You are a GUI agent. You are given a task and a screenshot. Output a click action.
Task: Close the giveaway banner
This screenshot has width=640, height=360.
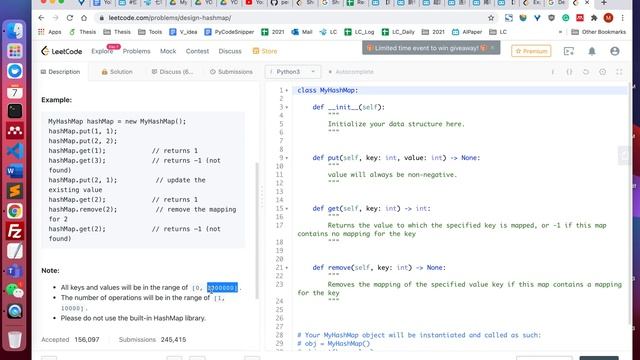(x=492, y=48)
